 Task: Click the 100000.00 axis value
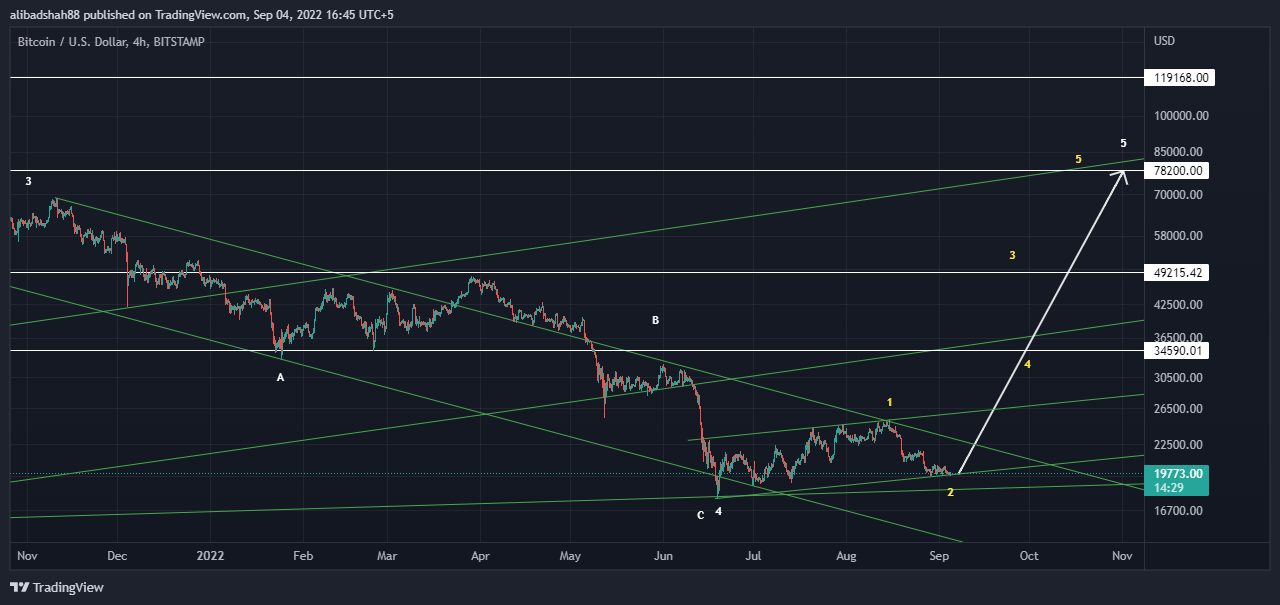1181,116
